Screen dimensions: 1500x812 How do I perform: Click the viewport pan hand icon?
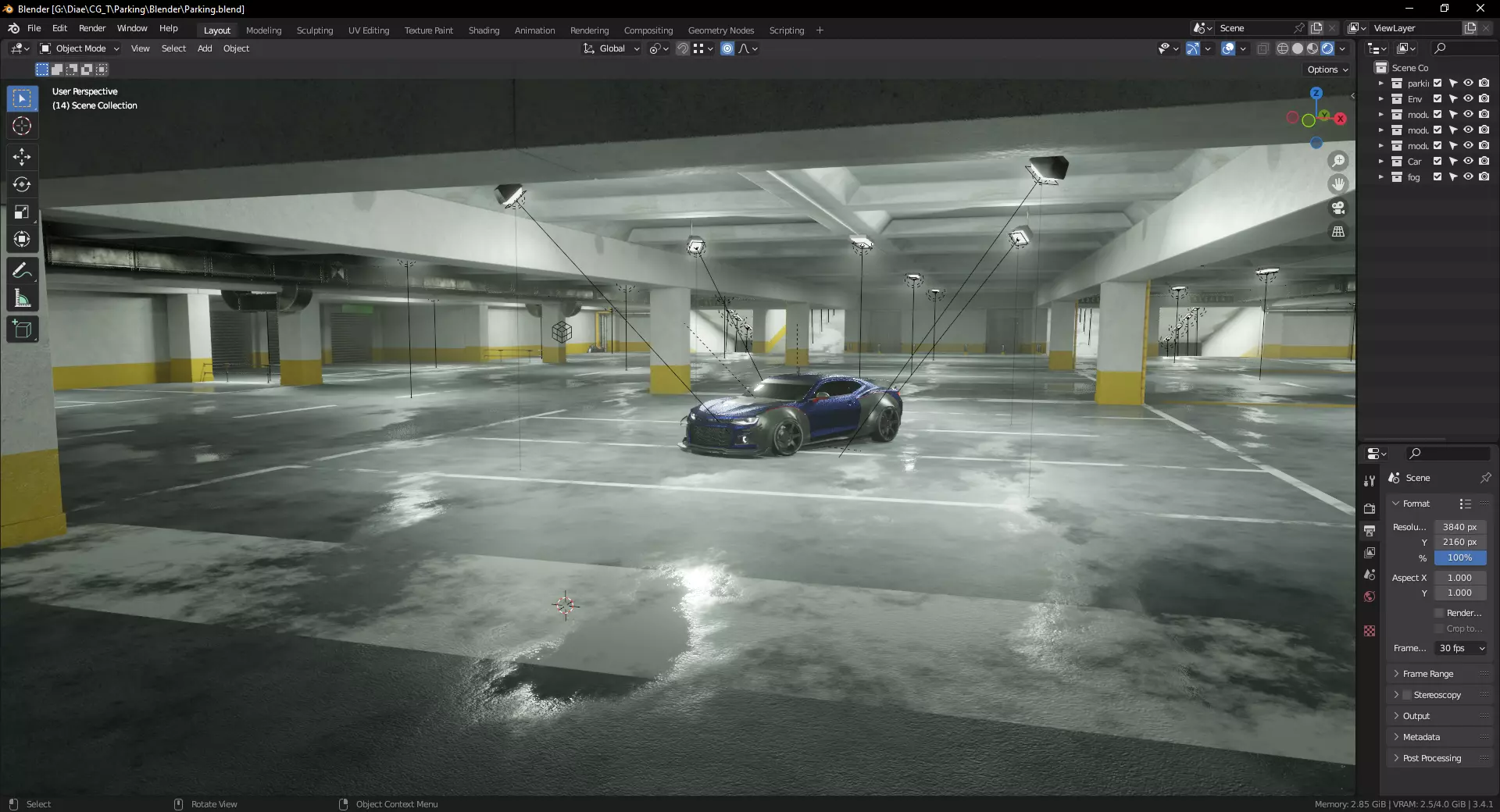(1338, 184)
